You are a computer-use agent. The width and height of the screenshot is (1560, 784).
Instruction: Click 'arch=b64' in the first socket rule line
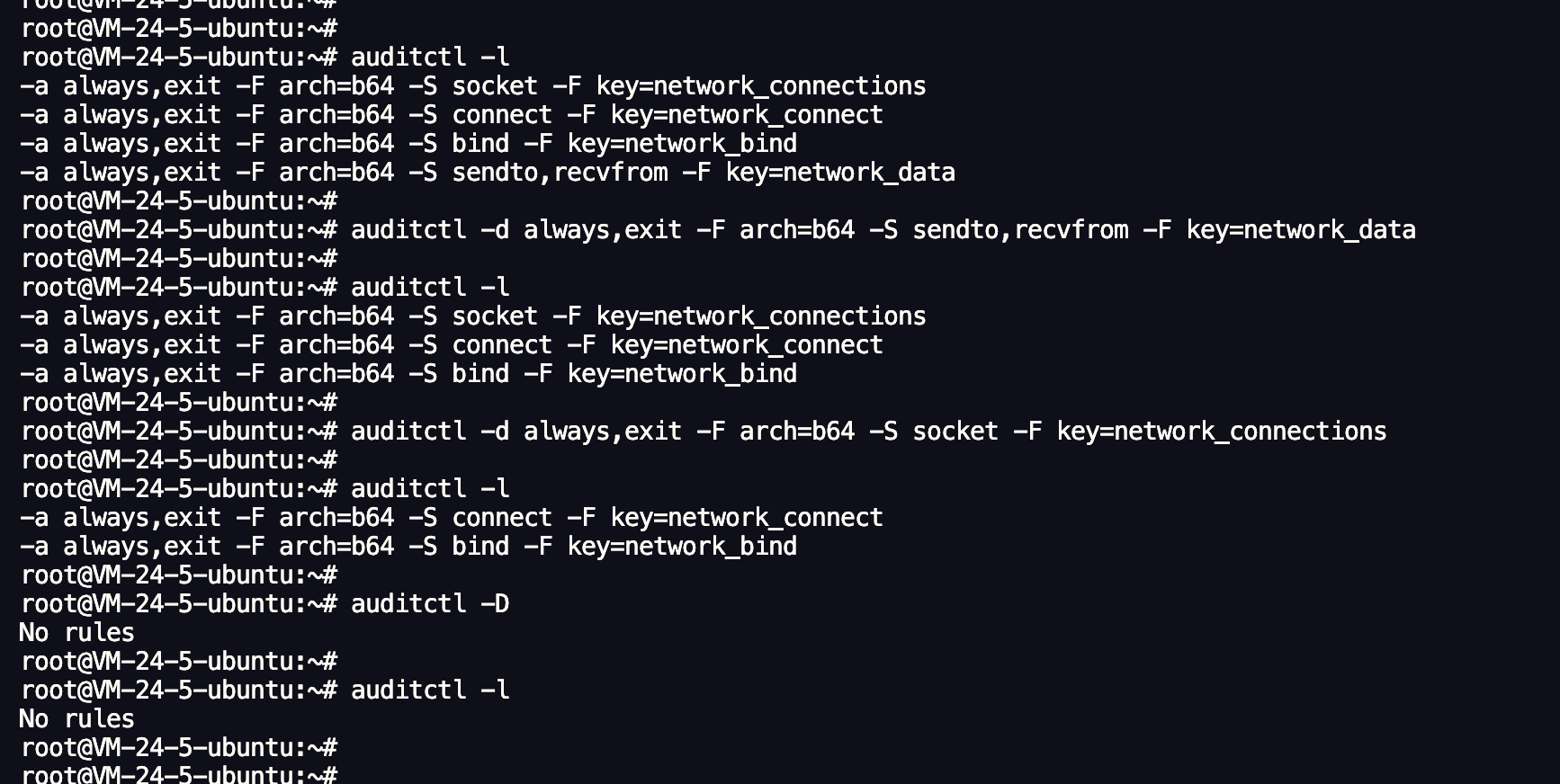336,86
